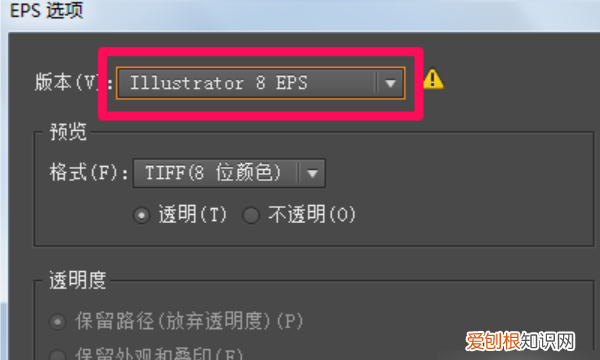Viewport: 600px width, 360px height.
Task: Choose the 不透明(O) radio button
Action: coord(251,215)
